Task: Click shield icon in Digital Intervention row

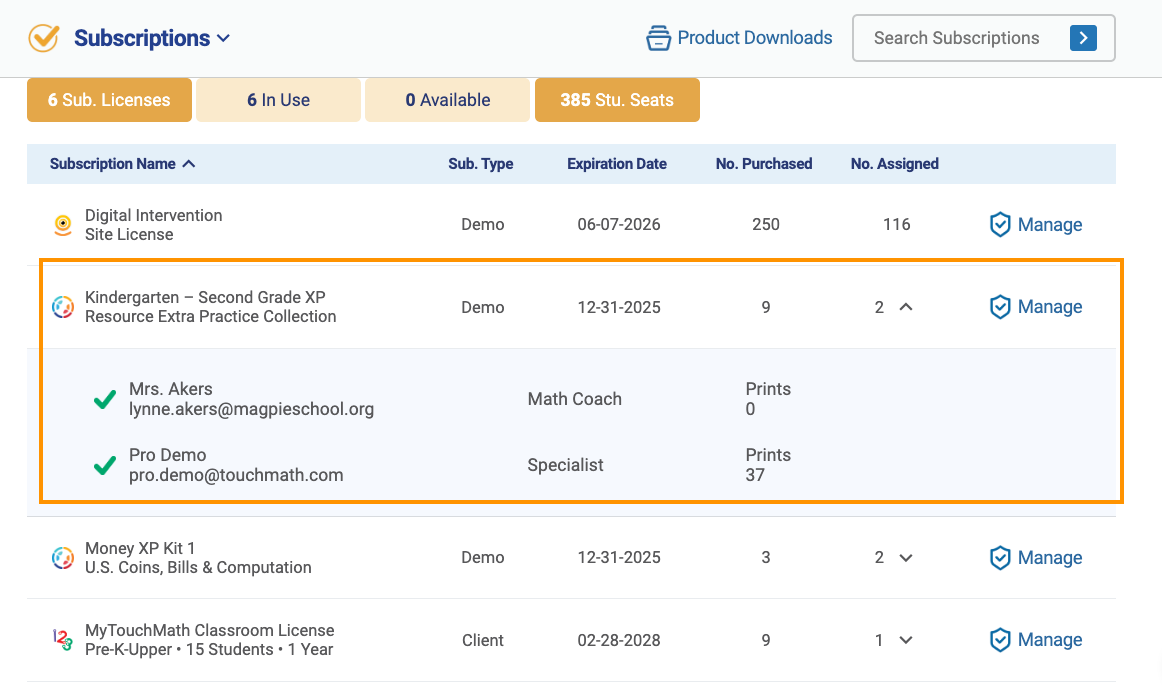Action: (x=1000, y=225)
